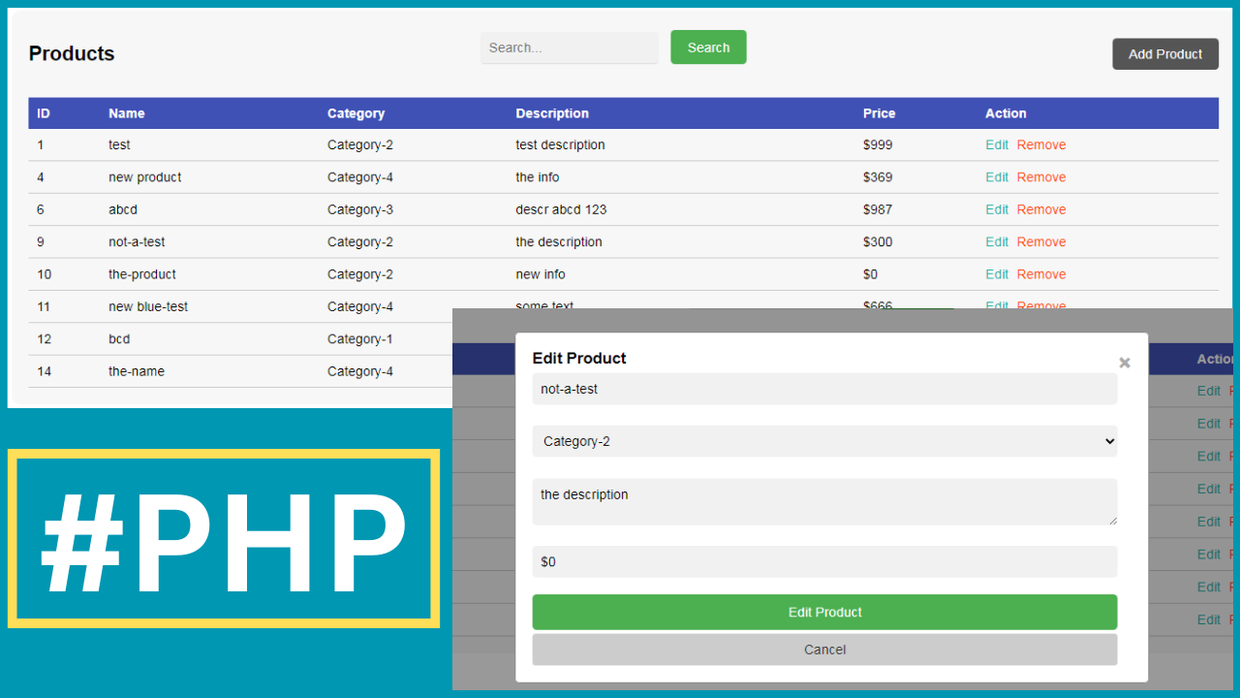Screen dimensions: 1240x698
Task: Remove the product new blue-test
Action: click(x=1041, y=306)
